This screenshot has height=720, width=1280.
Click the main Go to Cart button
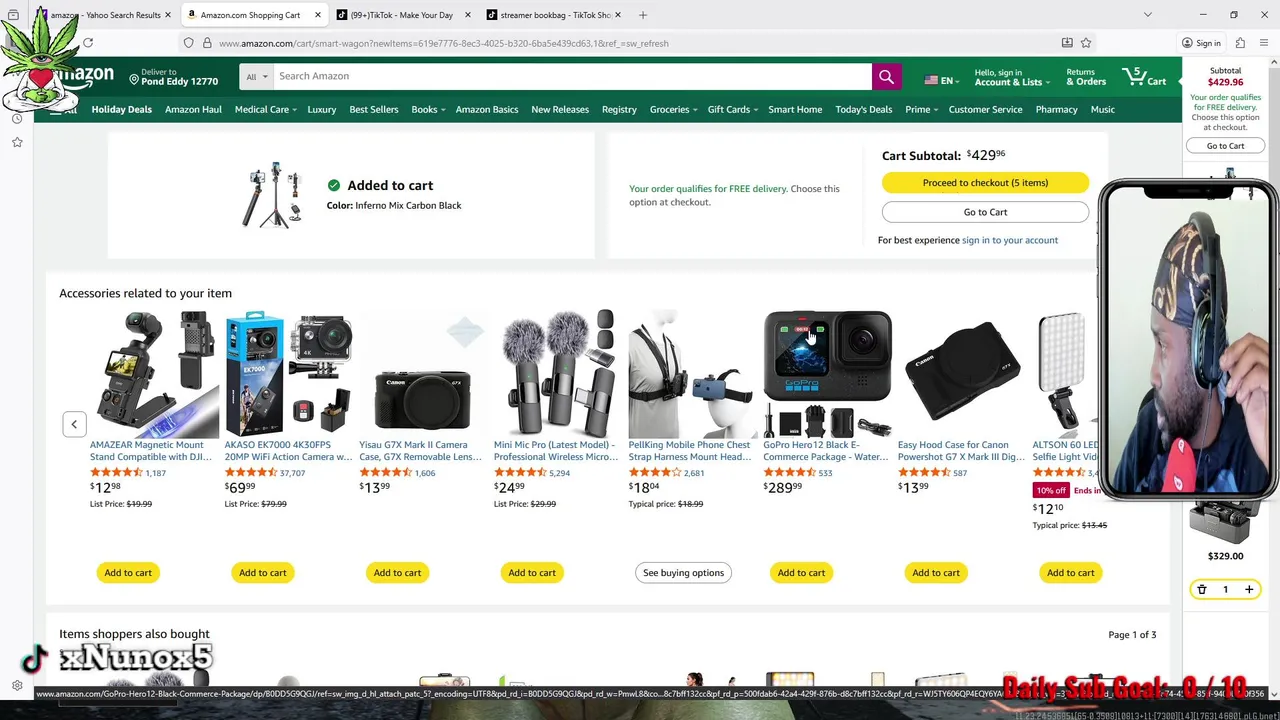click(x=985, y=212)
